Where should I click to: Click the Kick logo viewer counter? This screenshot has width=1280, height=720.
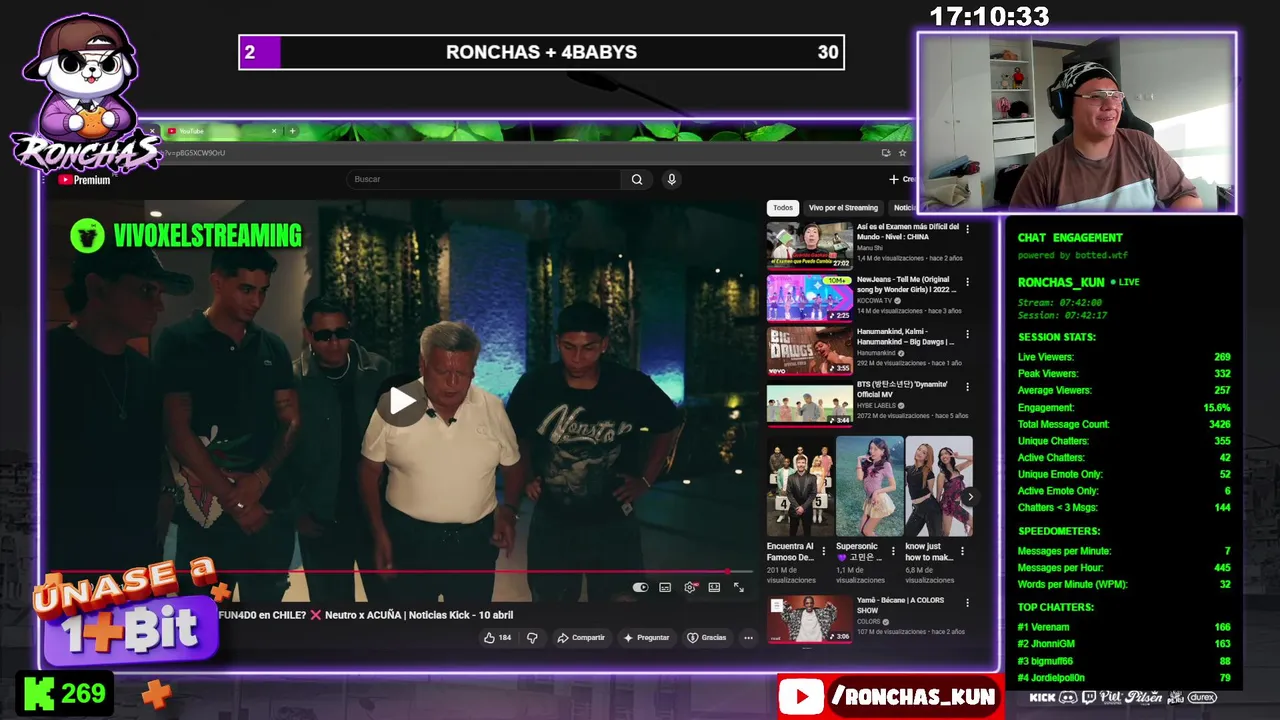[66, 694]
